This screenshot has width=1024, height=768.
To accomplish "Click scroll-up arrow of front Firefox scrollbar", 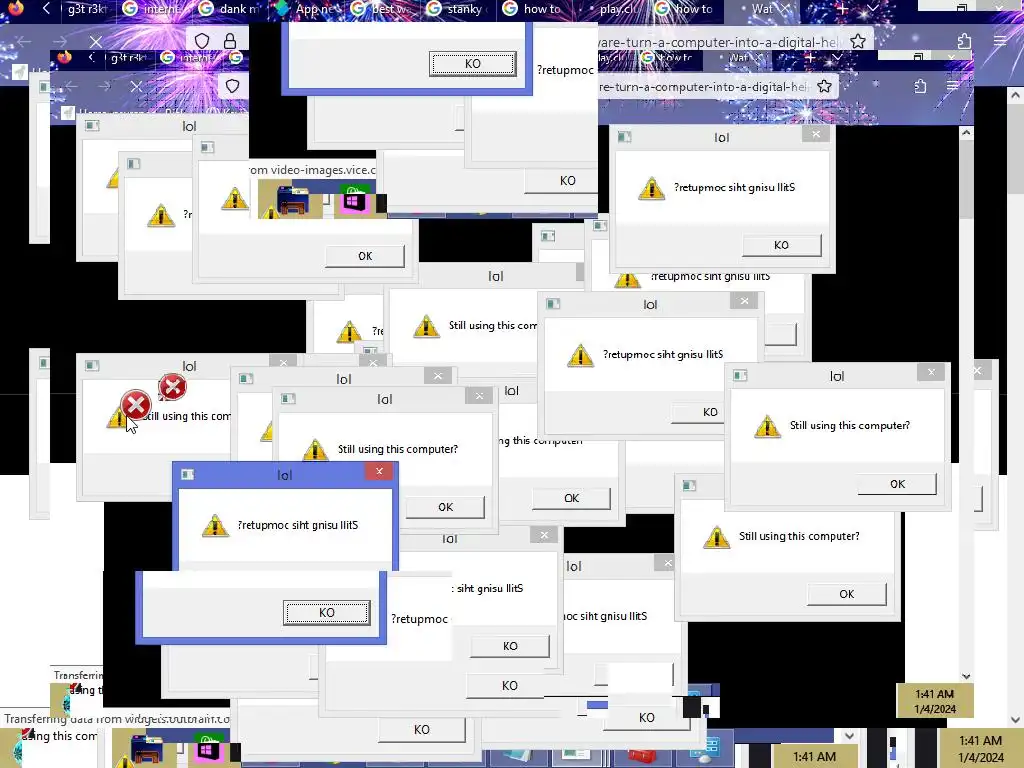I will click(x=1015, y=95).
